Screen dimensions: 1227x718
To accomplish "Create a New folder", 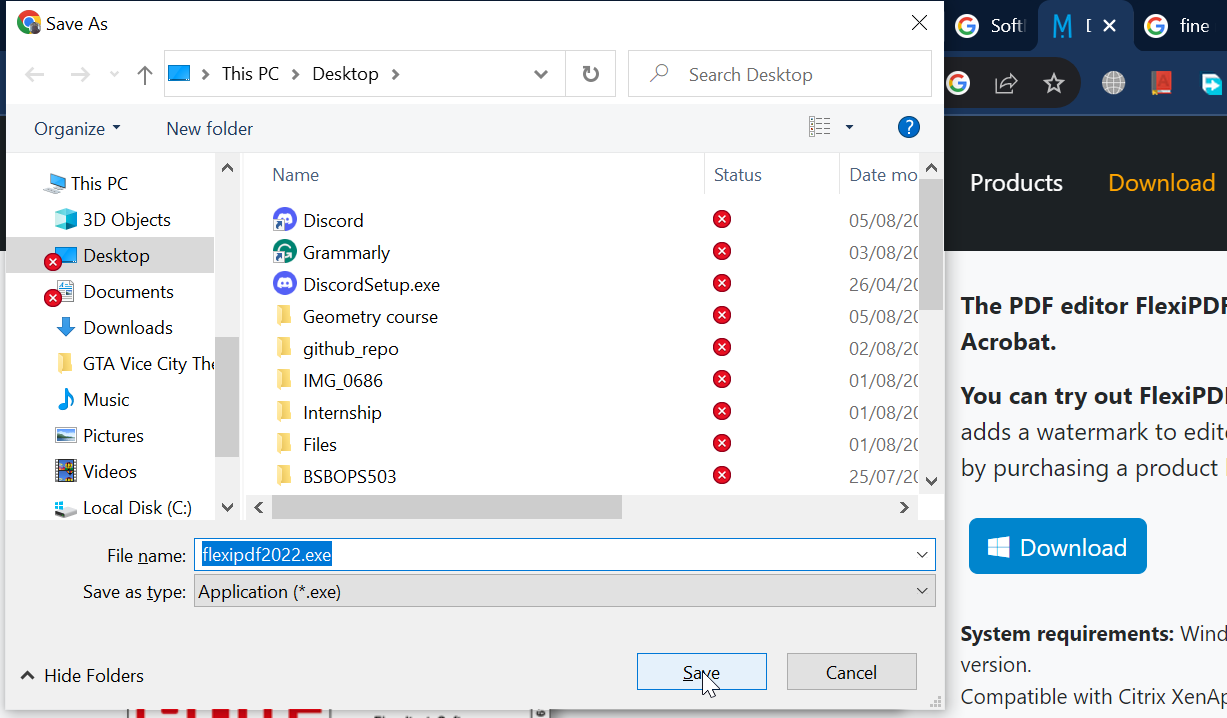I will pyautogui.click(x=209, y=128).
